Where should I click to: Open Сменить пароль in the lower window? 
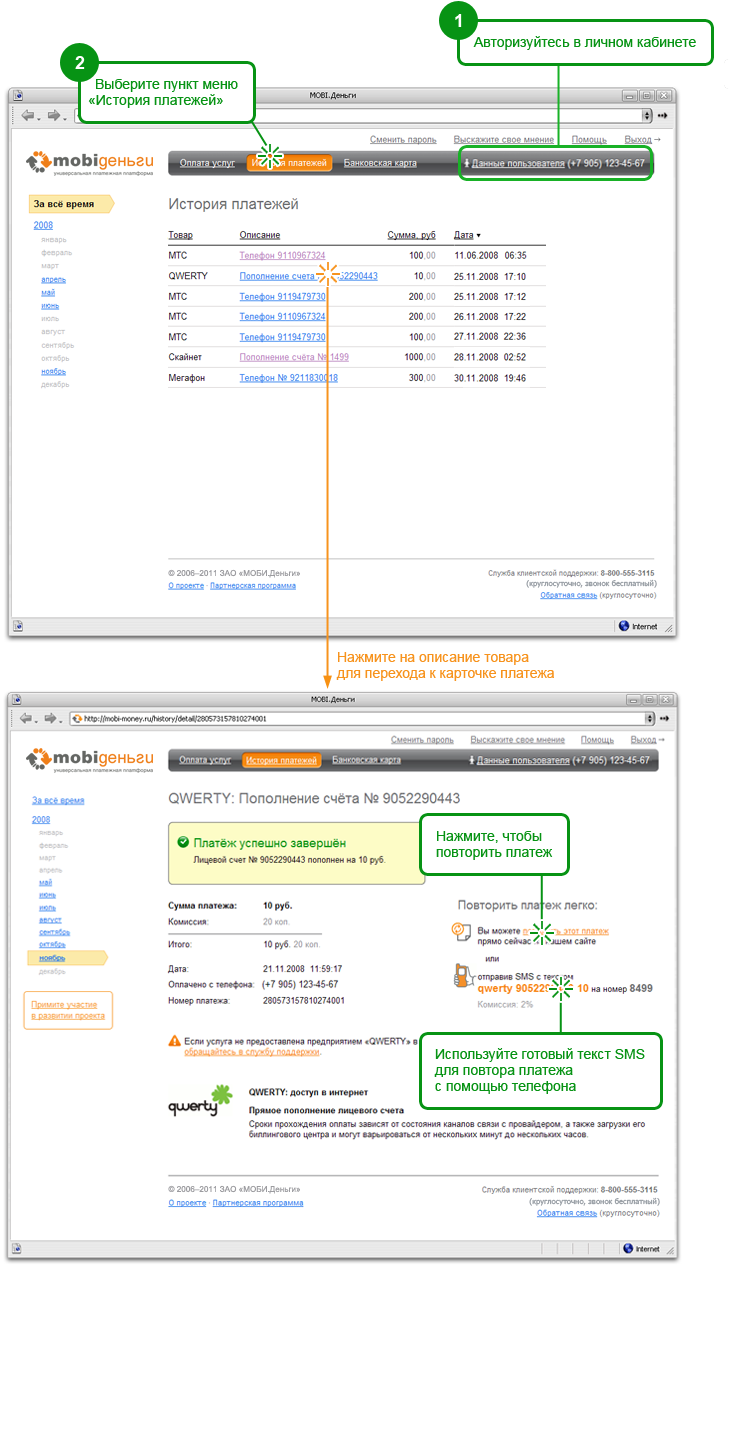(x=421, y=739)
